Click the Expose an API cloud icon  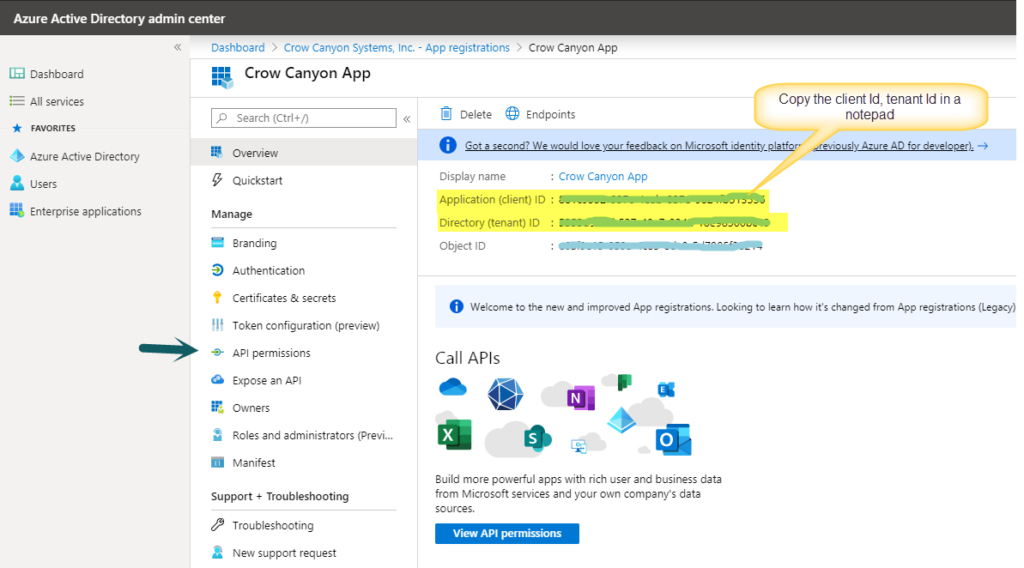(217, 379)
